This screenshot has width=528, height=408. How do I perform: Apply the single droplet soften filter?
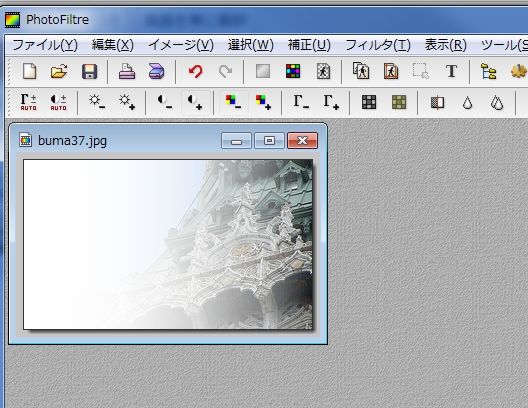point(467,103)
